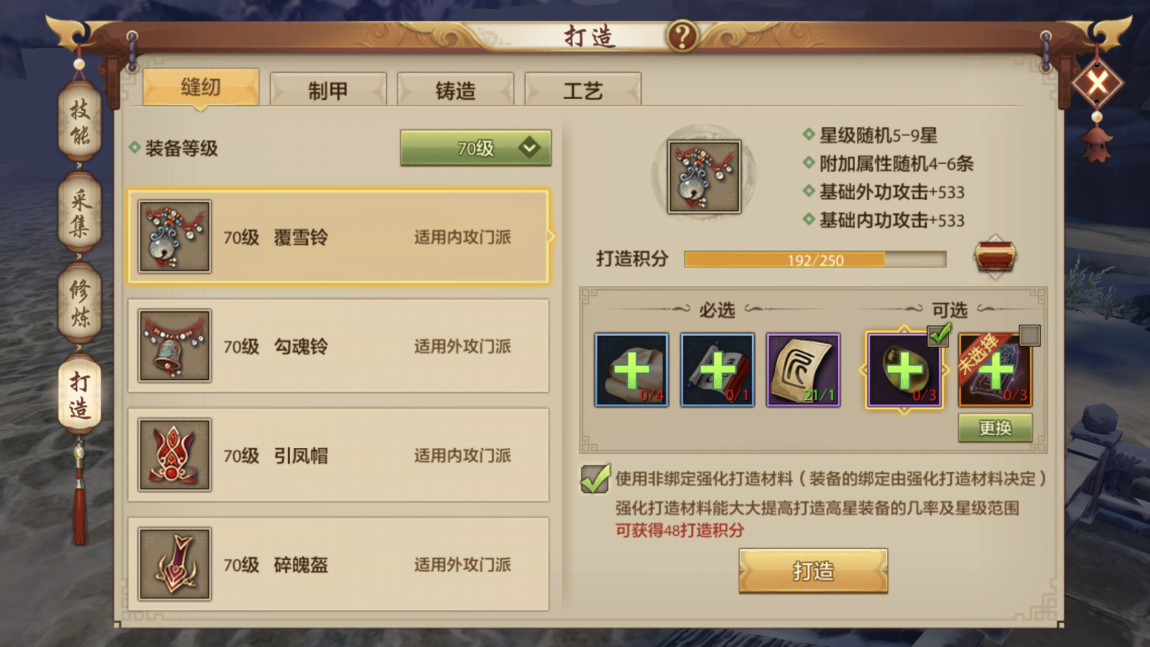1150x647 pixels.
Task: Open the help question mark icon
Action: [681, 35]
